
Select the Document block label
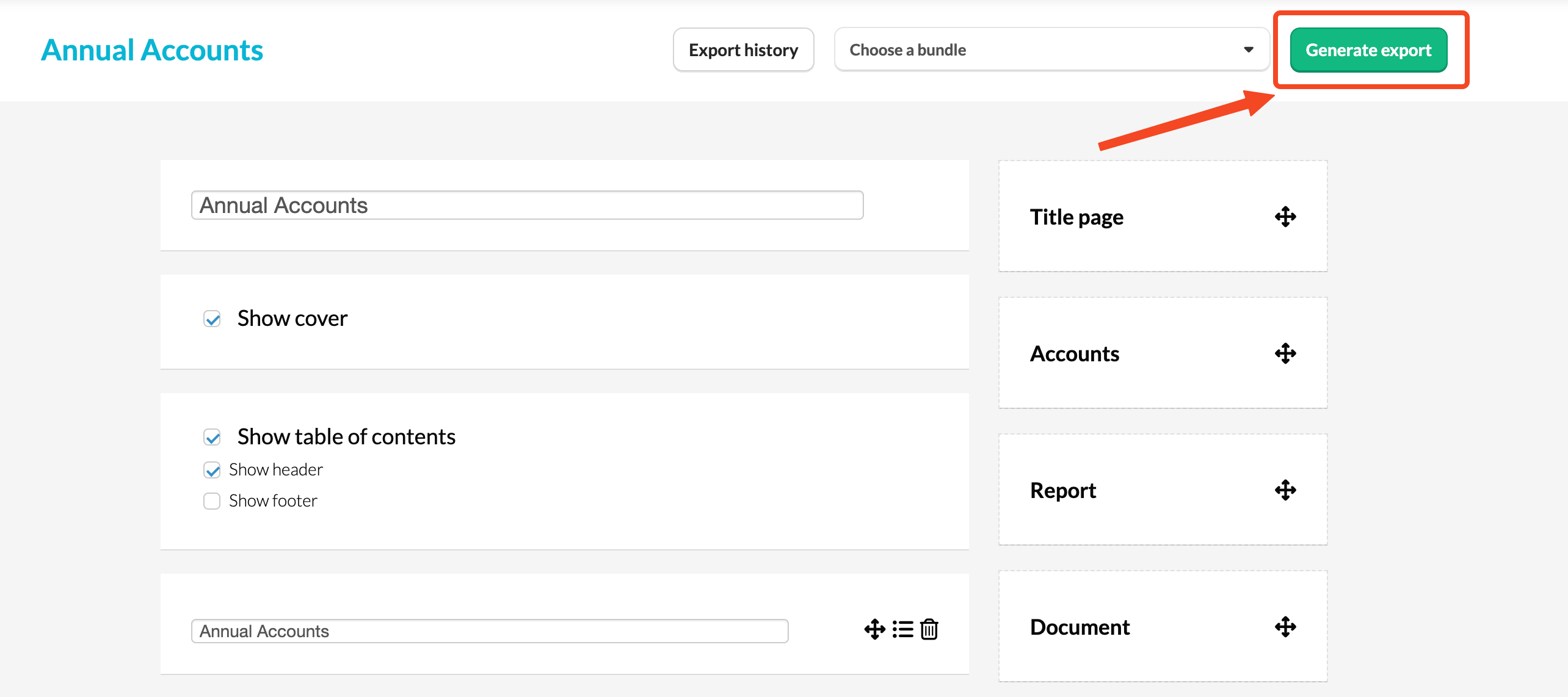1080,627
